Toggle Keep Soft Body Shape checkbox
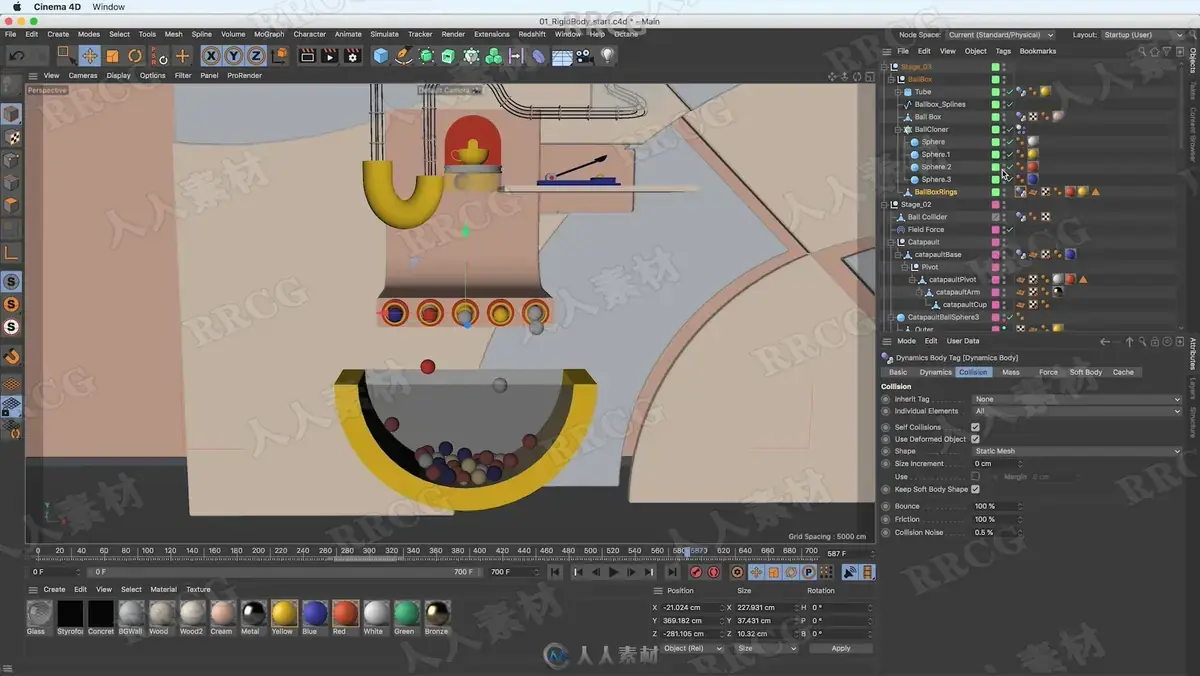 [975, 489]
